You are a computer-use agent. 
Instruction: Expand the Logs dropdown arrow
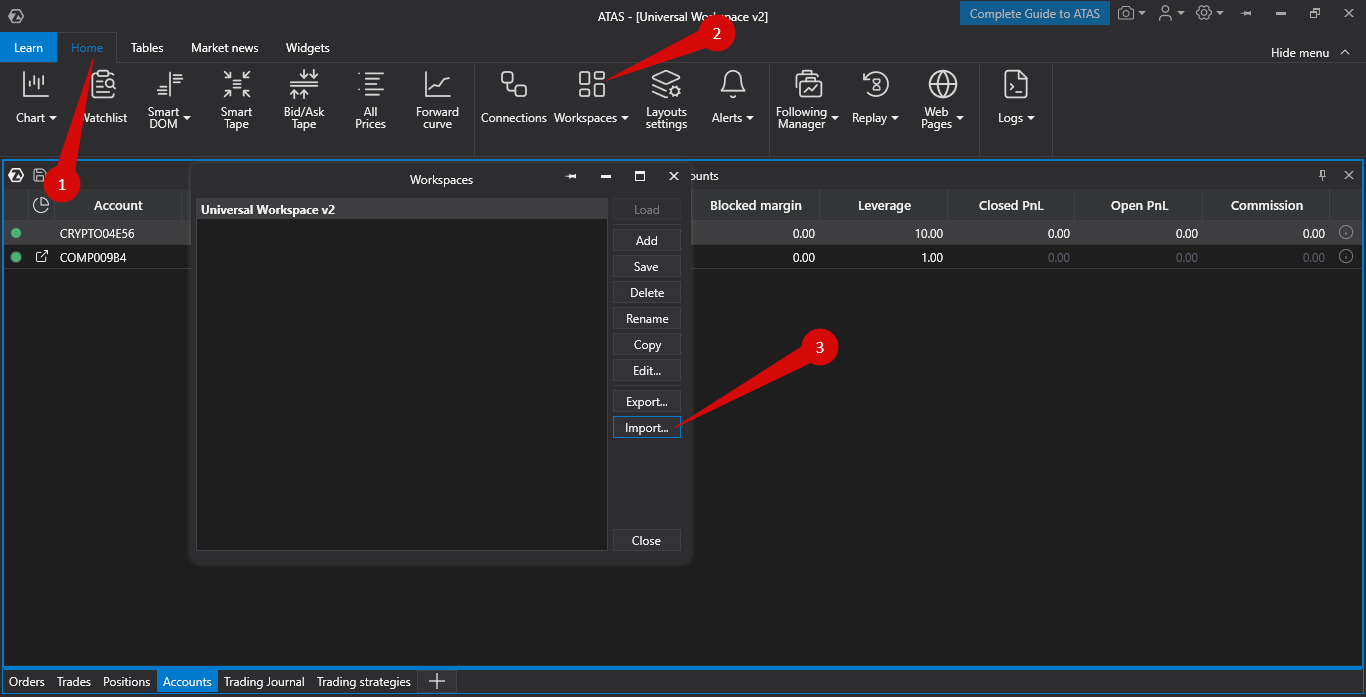point(1031,118)
